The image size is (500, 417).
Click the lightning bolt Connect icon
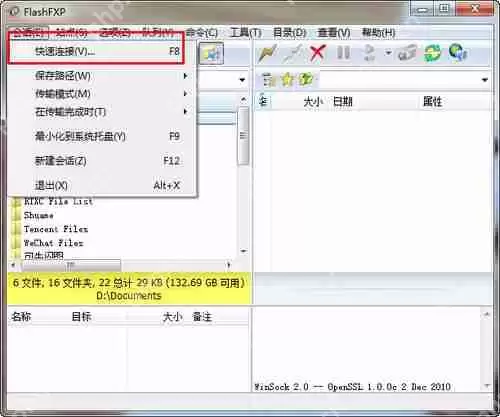[x=268, y=53]
